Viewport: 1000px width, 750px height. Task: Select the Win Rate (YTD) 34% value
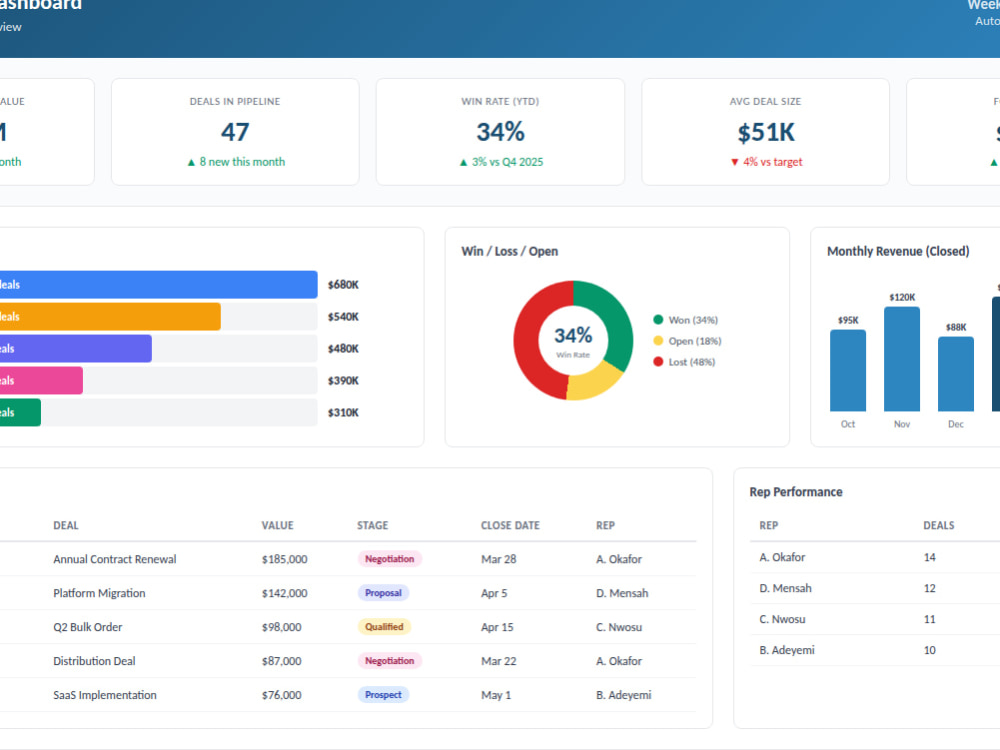tap(500, 132)
